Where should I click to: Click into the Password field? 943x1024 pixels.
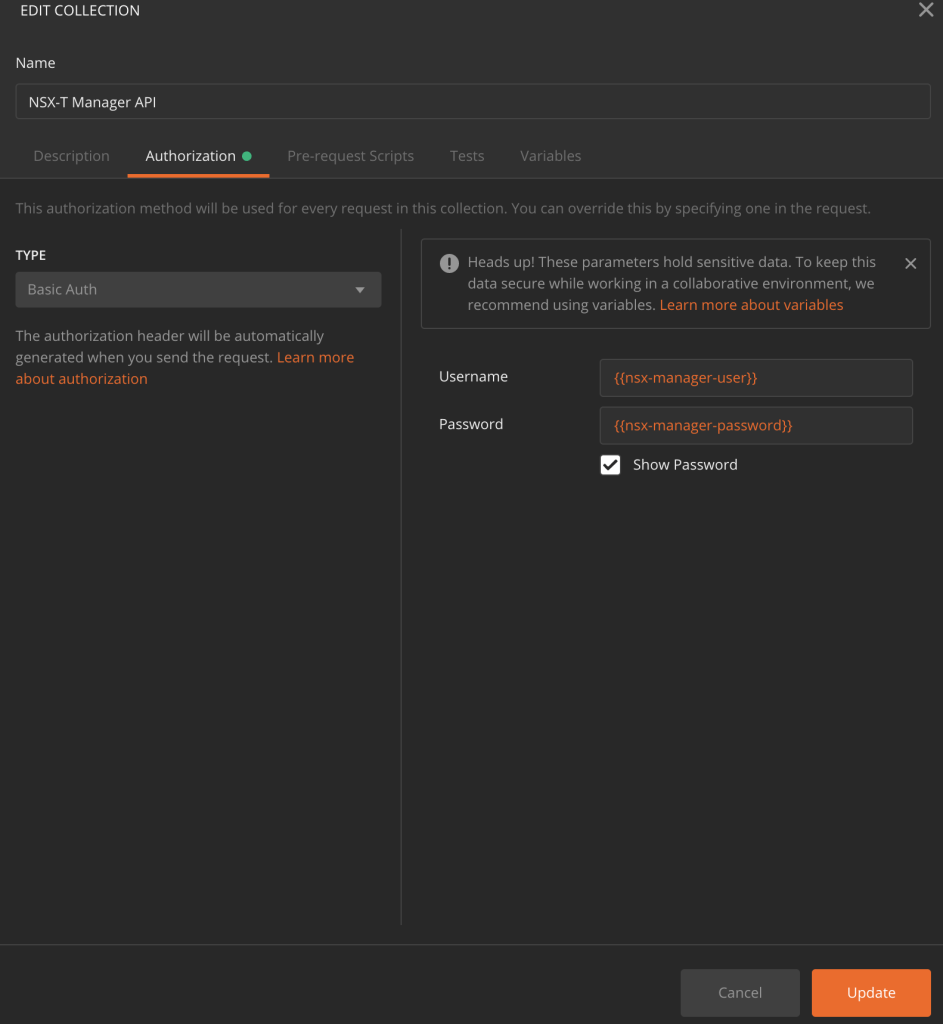pos(755,425)
